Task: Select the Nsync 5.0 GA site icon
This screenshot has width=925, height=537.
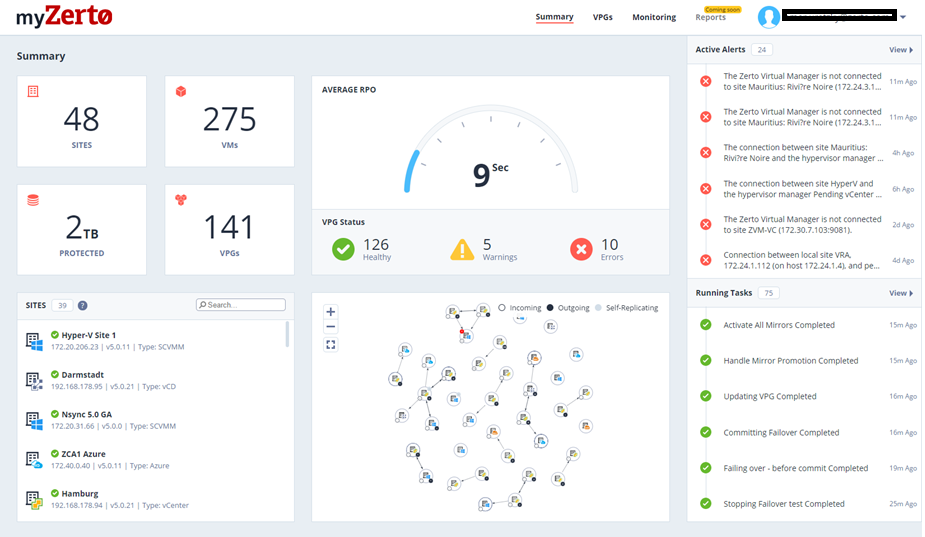Action: (x=34, y=420)
